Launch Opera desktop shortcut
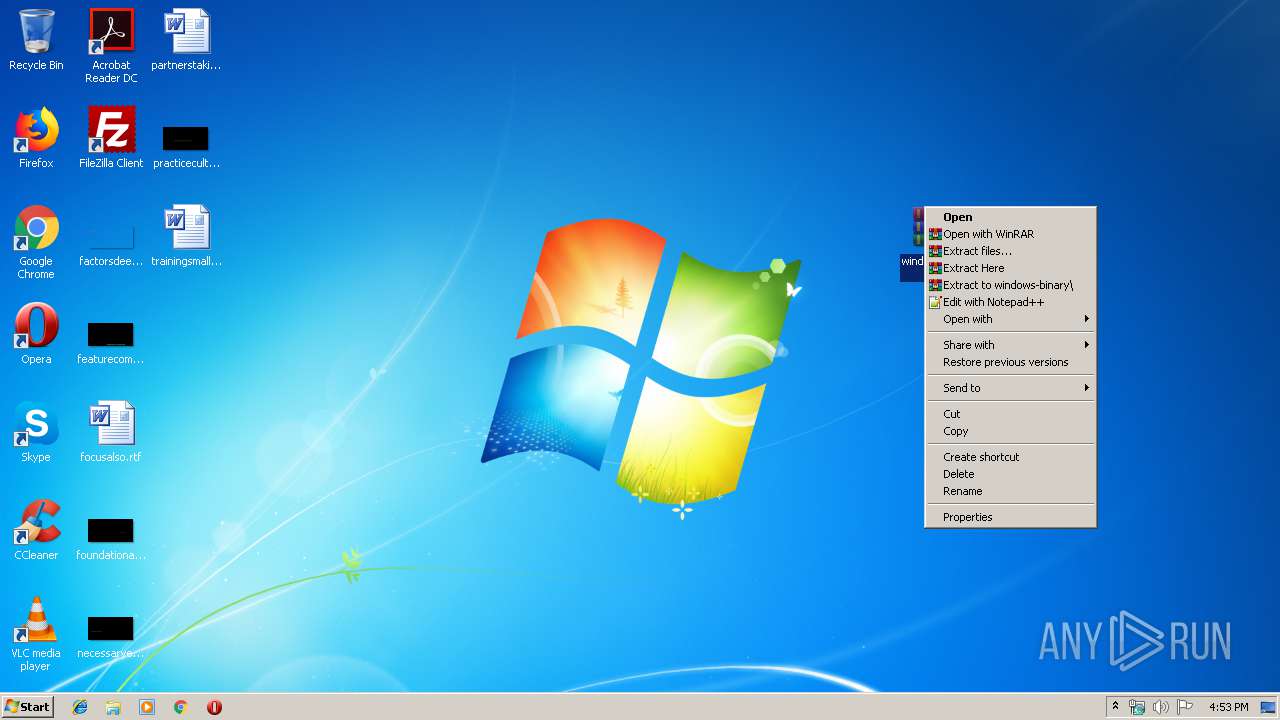This screenshot has height=720, width=1280. [x=36, y=334]
